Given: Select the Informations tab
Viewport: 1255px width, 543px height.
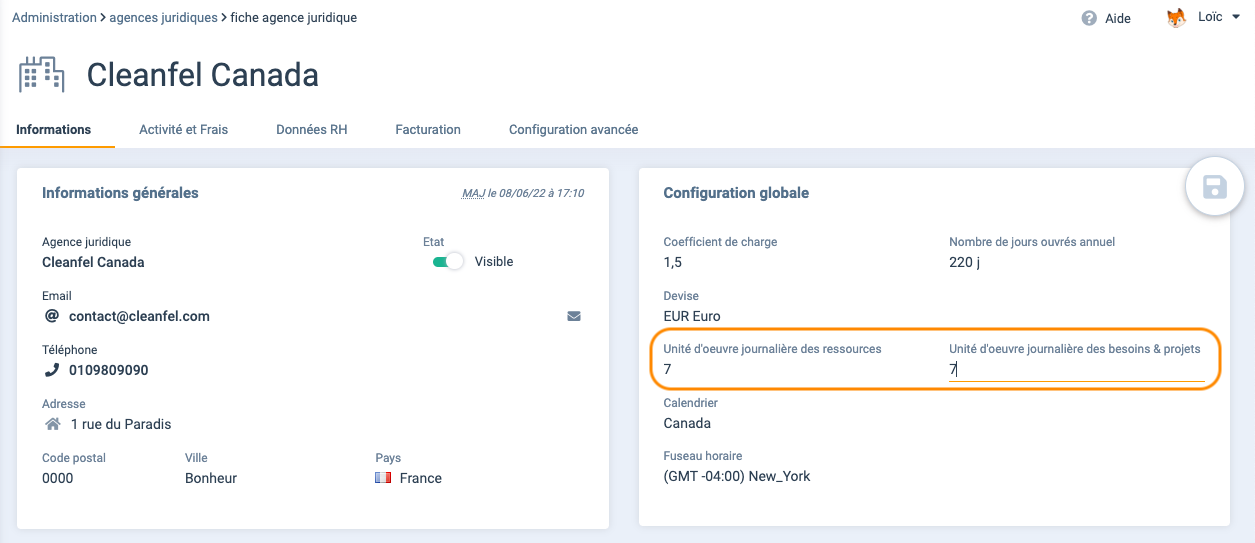Looking at the screenshot, I should pyautogui.click(x=54, y=129).
